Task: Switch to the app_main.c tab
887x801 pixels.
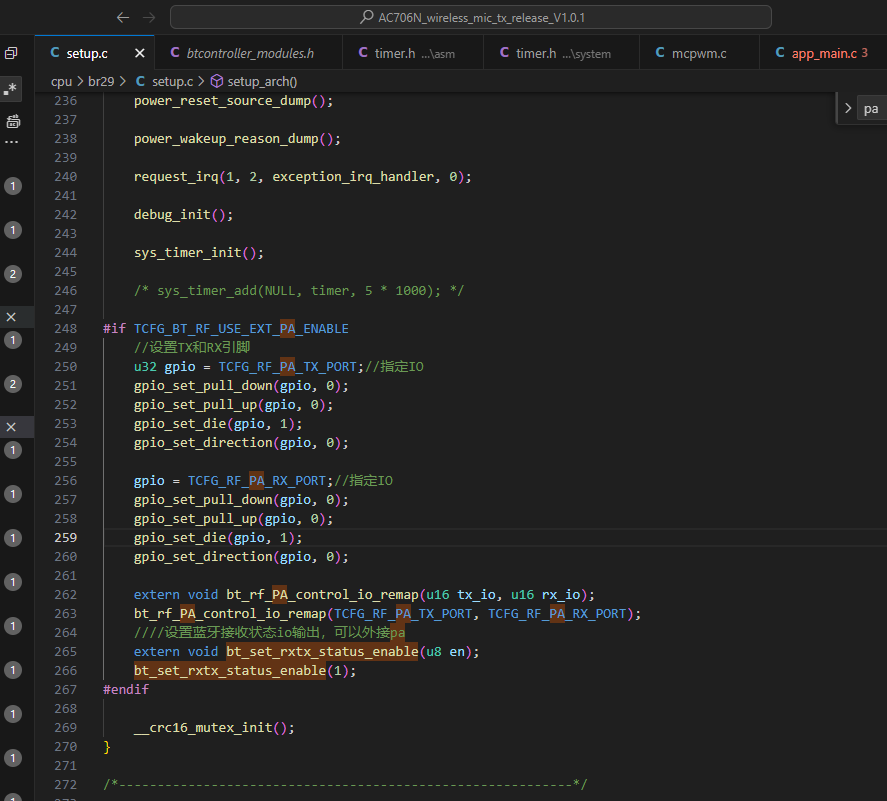Action: tap(823, 53)
